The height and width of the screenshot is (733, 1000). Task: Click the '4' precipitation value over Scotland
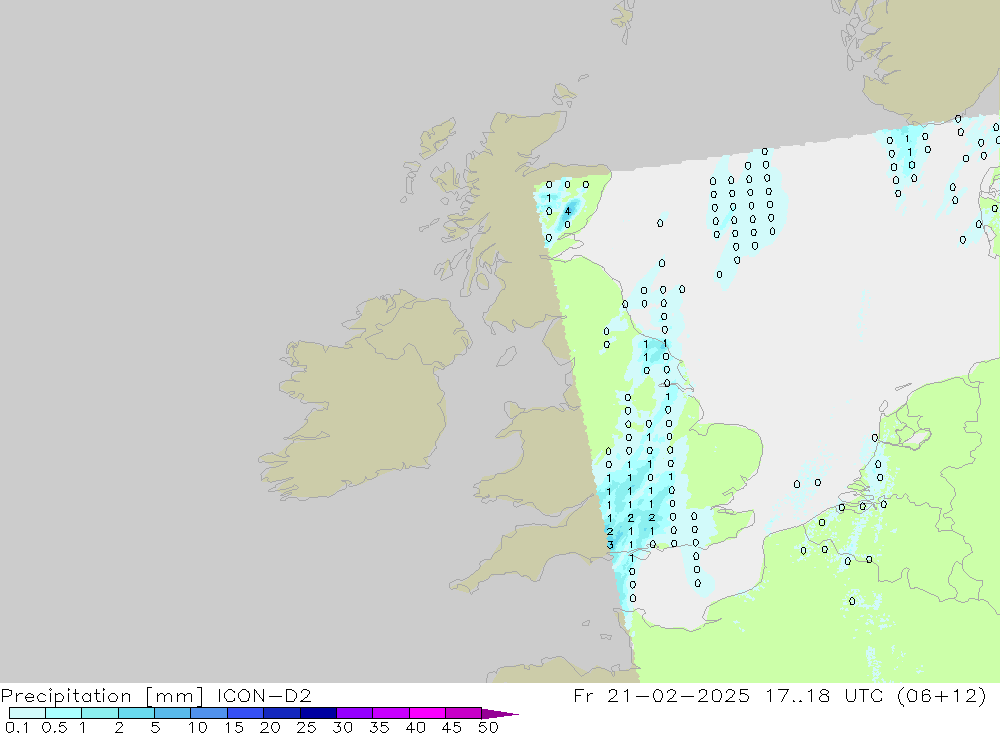tap(568, 211)
